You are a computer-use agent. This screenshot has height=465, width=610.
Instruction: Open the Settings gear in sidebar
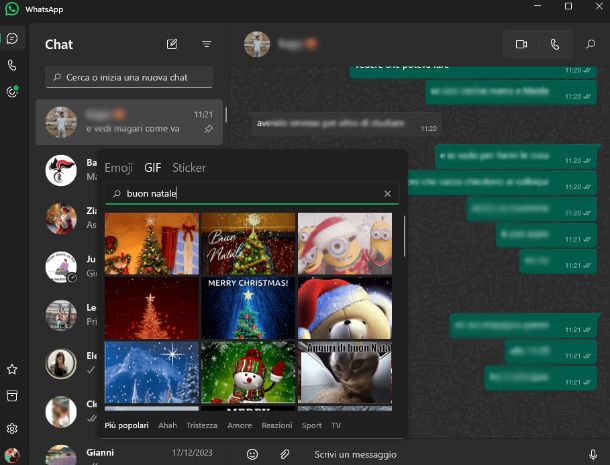[x=12, y=428]
